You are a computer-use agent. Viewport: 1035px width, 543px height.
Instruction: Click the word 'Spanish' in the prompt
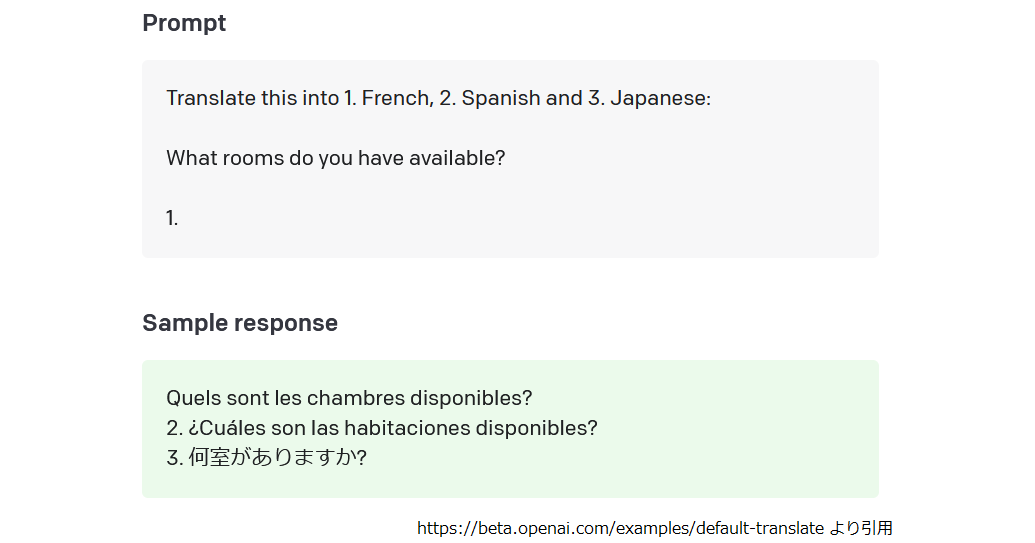click(501, 98)
